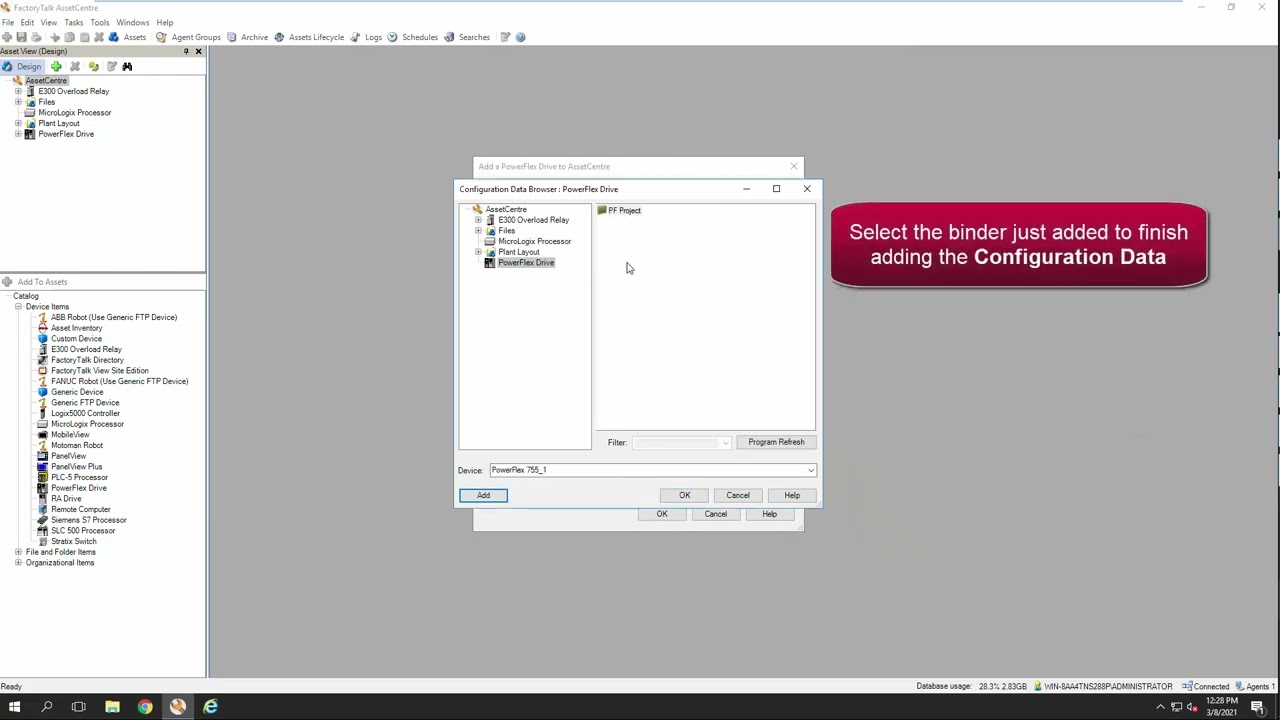Open the Tasks menu
This screenshot has height=720, width=1280.
coord(74,22)
